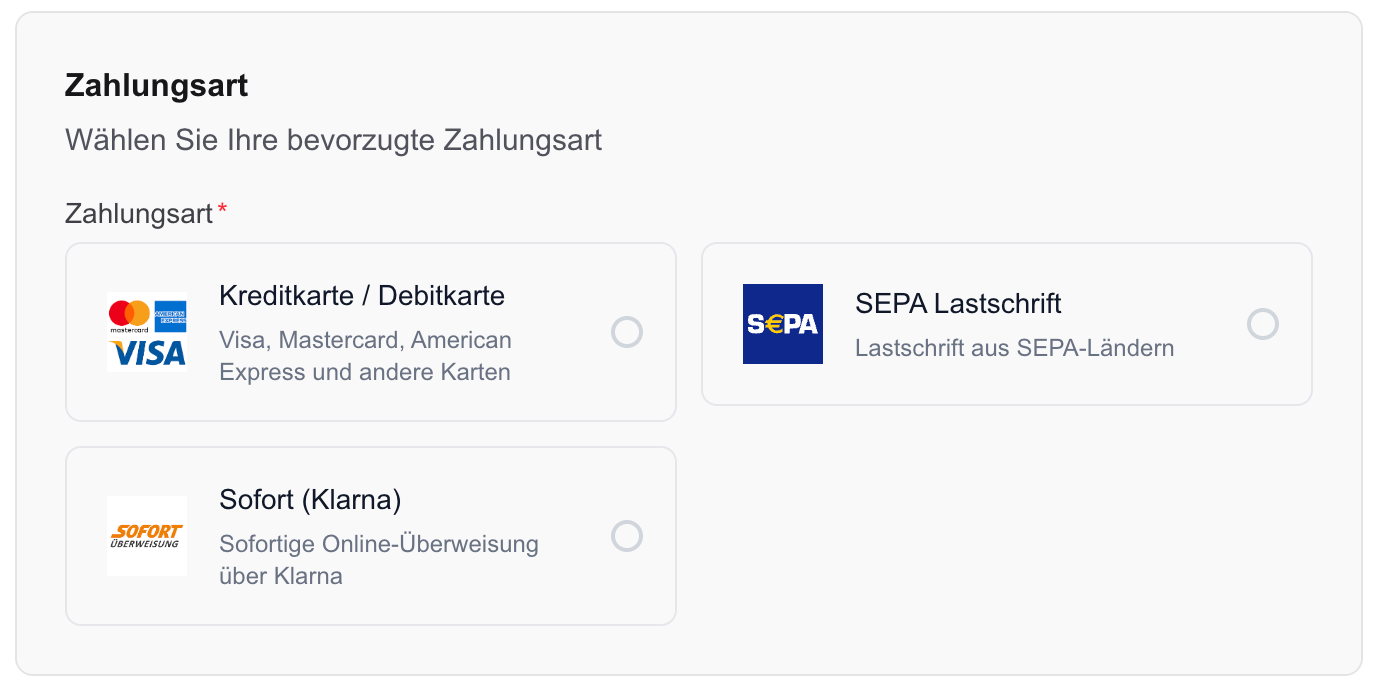
Task: Select the SEPA Lastschrift radio button
Action: coord(1263,323)
